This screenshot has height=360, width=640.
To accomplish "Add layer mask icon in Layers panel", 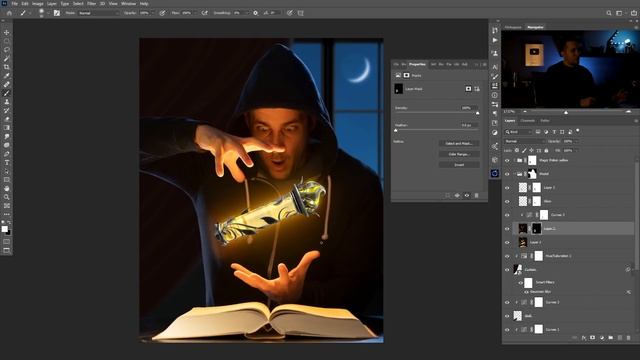I will (592, 338).
